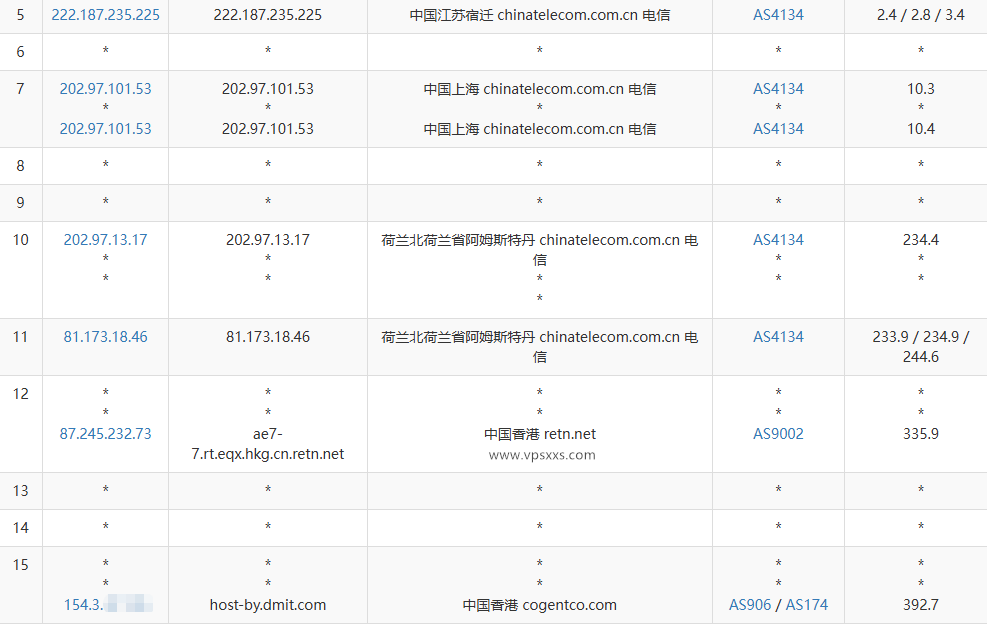Open the 202.97.13.17 IP link
This screenshot has height=624, width=987.
tap(106, 240)
